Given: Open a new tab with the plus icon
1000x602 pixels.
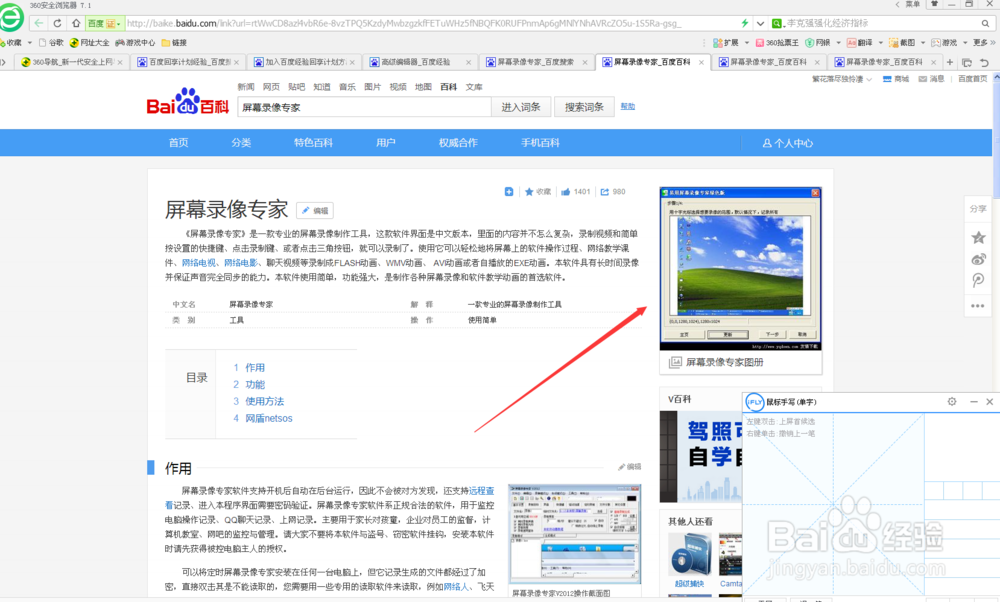Looking at the screenshot, I should pos(950,62).
